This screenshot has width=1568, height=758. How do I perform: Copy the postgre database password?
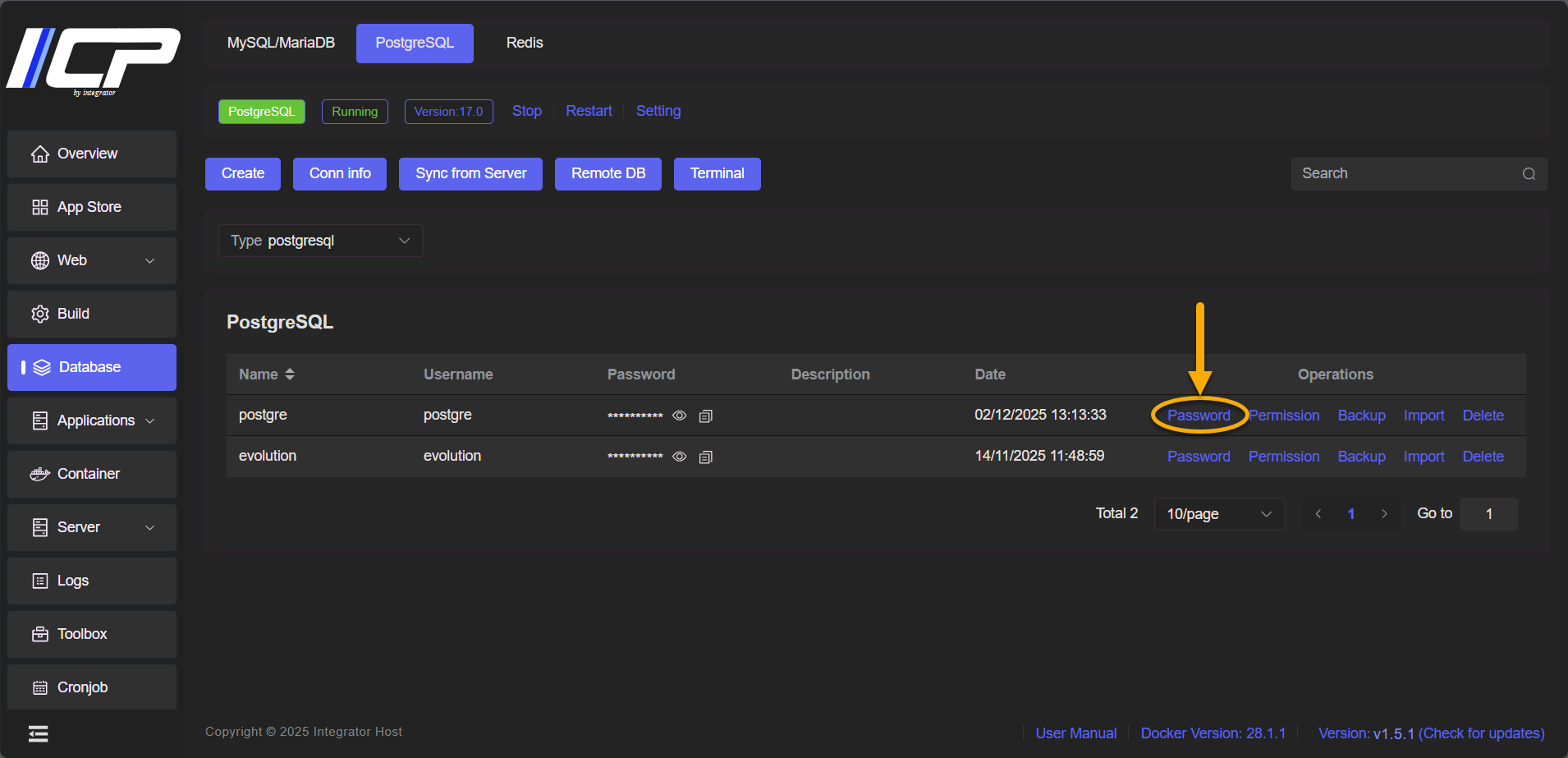click(705, 416)
